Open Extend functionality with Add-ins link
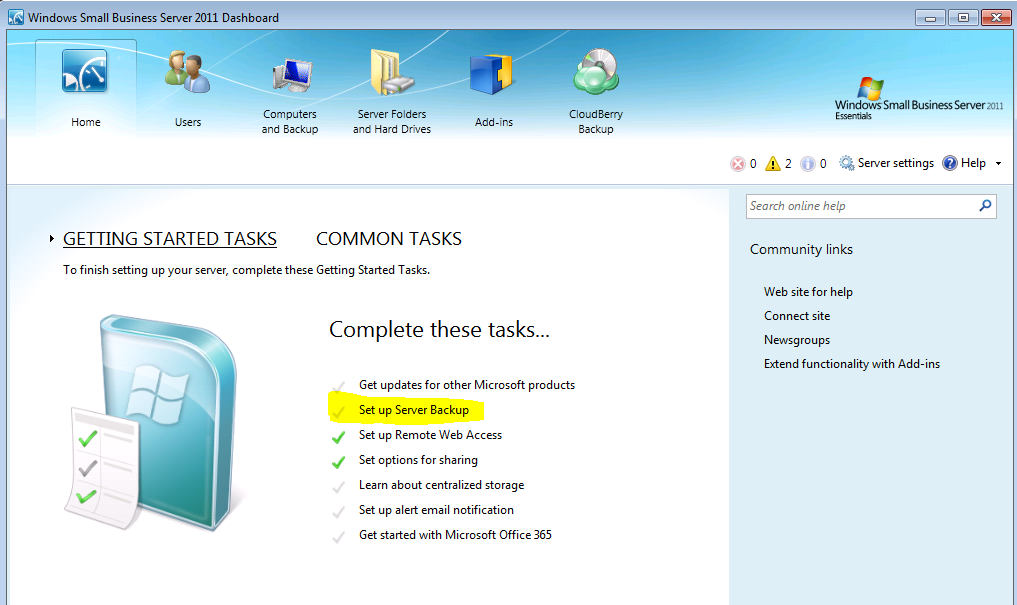Viewport: 1017px width, 605px height. [852, 364]
